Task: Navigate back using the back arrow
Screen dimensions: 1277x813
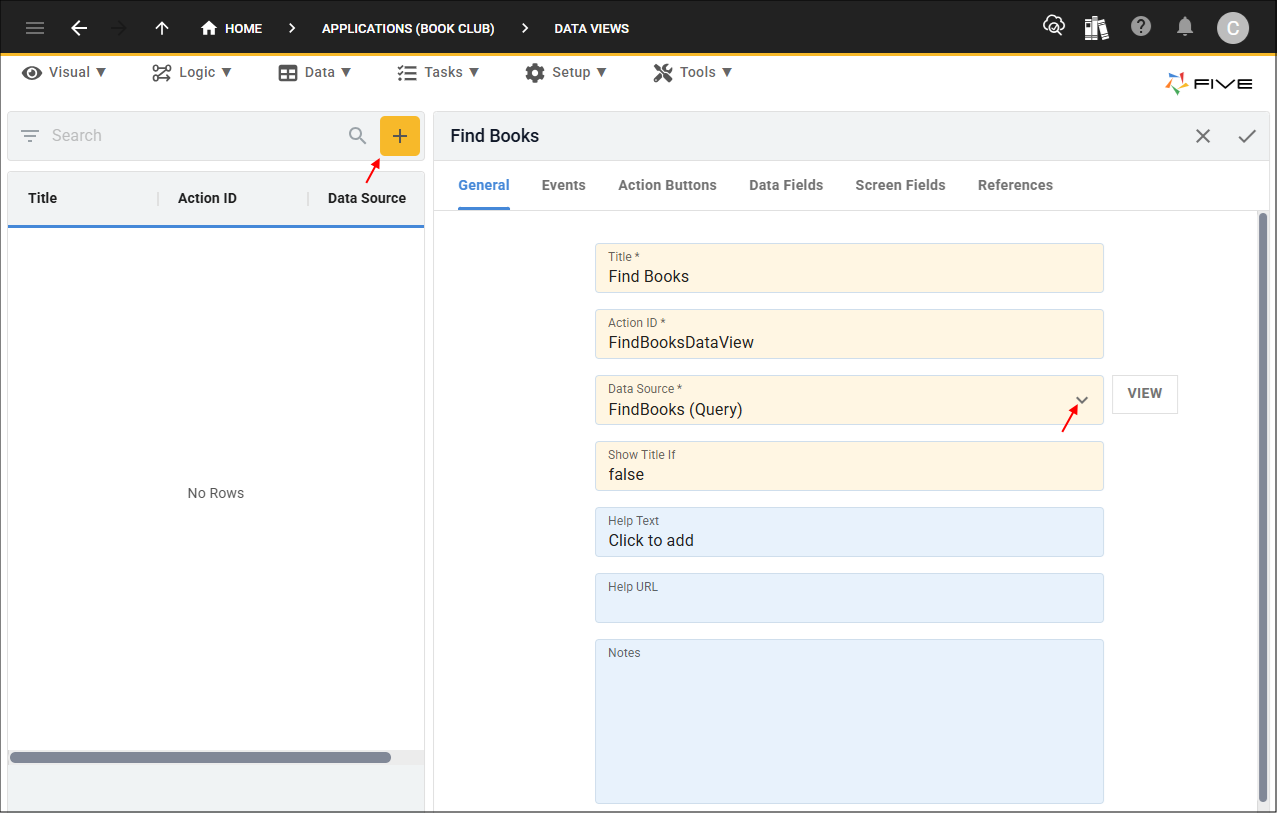Action: coord(79,28)
